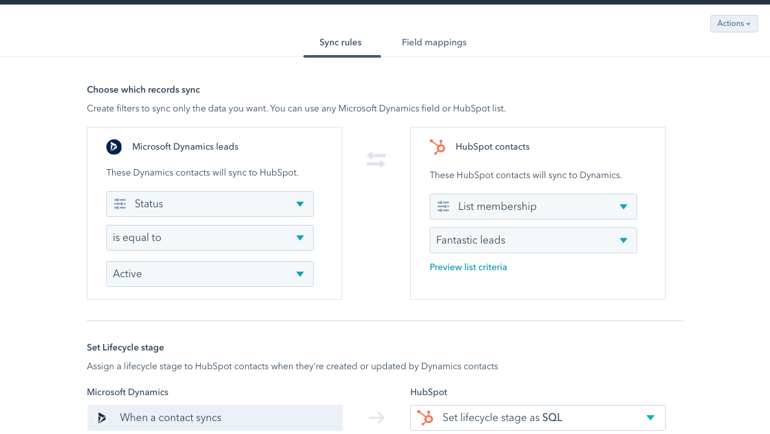Click the 'When a contact syncs' field
Image resolution: width=770 pixels, height=434 pixels.
coord(215,418)
